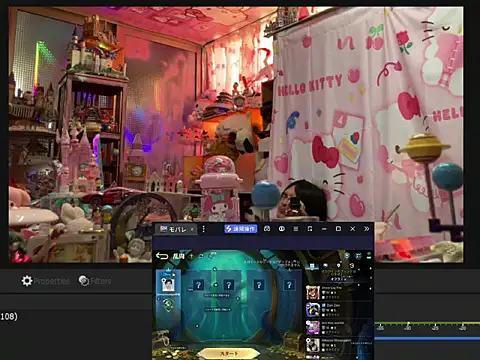This screenshot has width=480, height=360.
Task: Switch to the location-pin nearby tab
Action: [338, 266]
